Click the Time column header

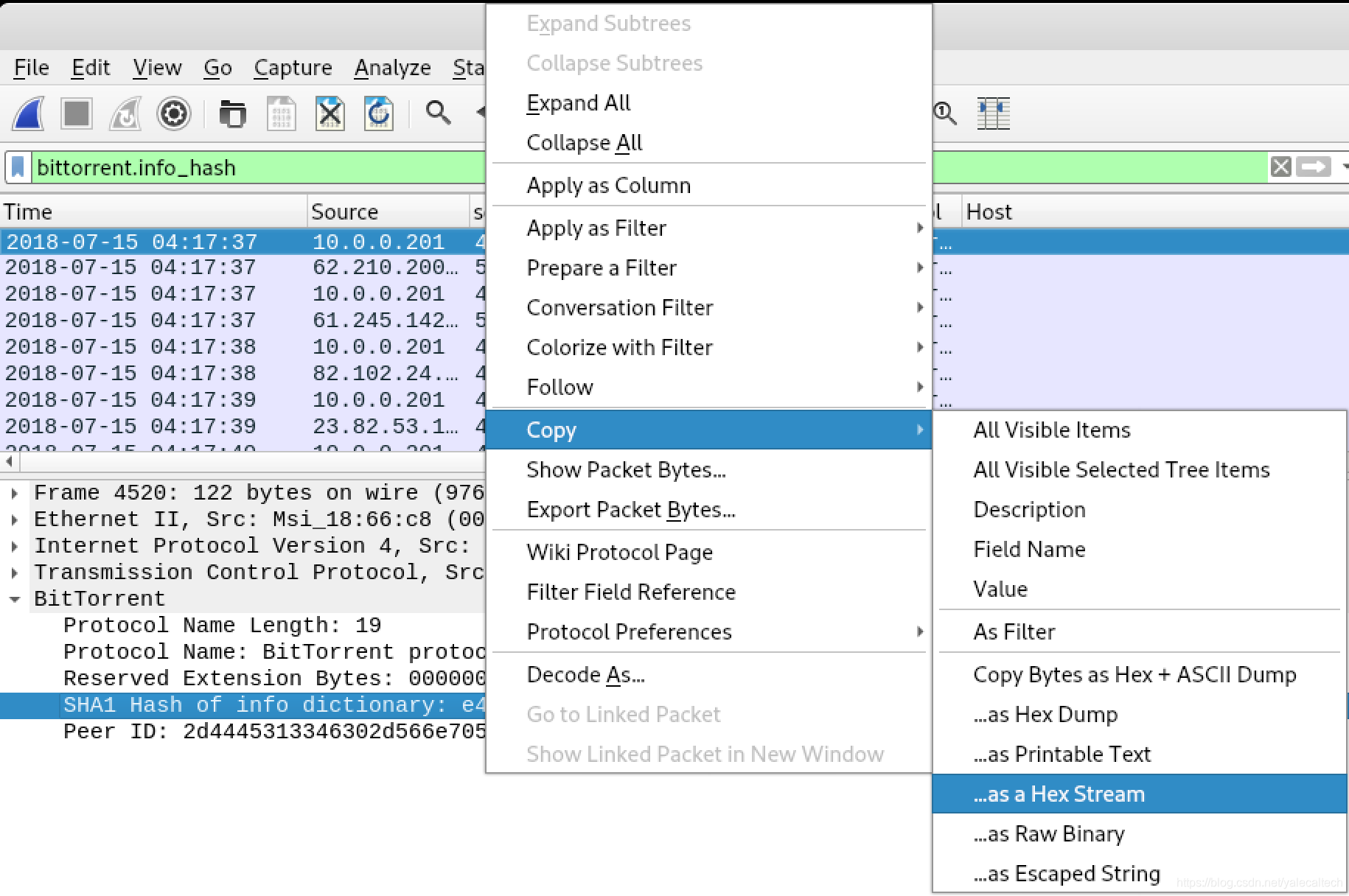(153, 212)
